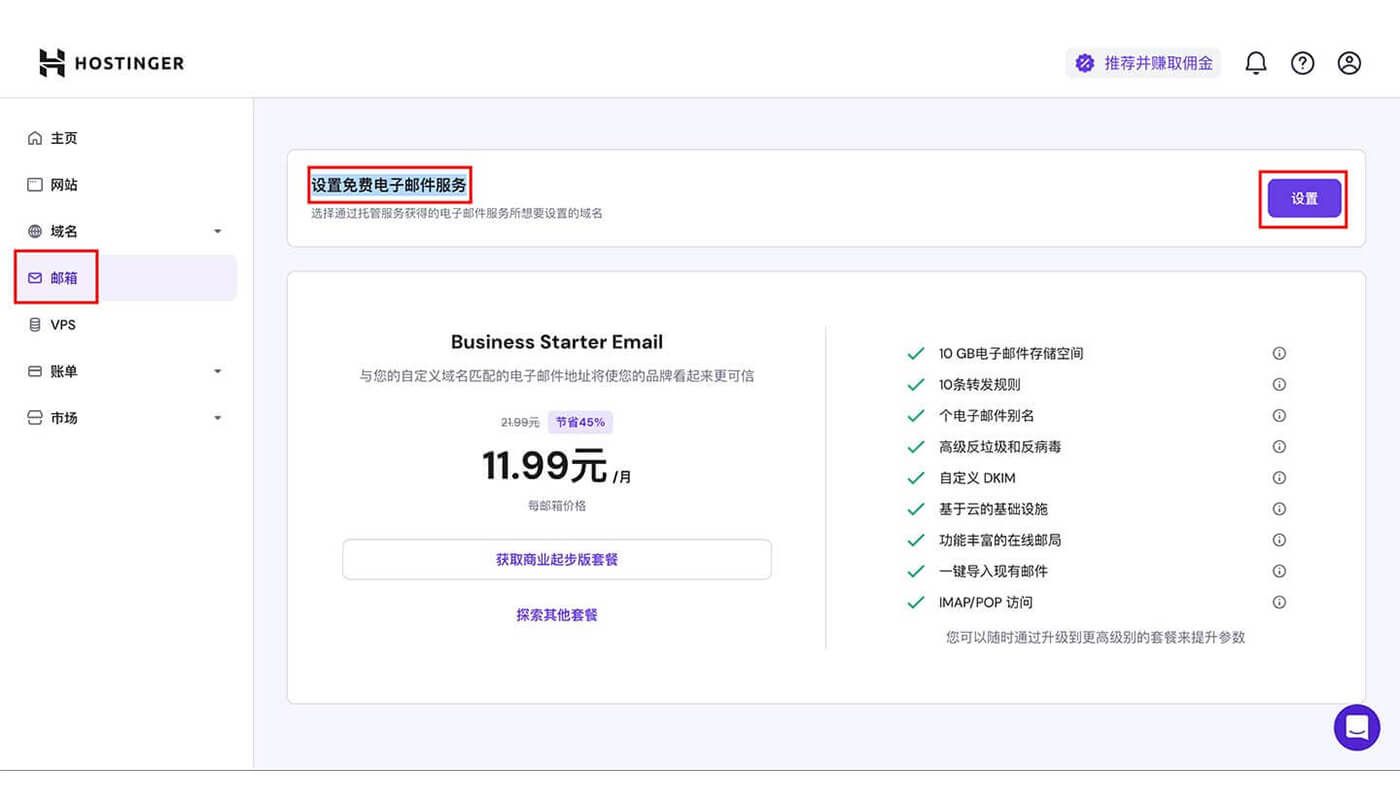This screenshot has height=800, width=1400.
Task: Expand the 域名 dropdown arrow
Action: click(x=218, y=232)
